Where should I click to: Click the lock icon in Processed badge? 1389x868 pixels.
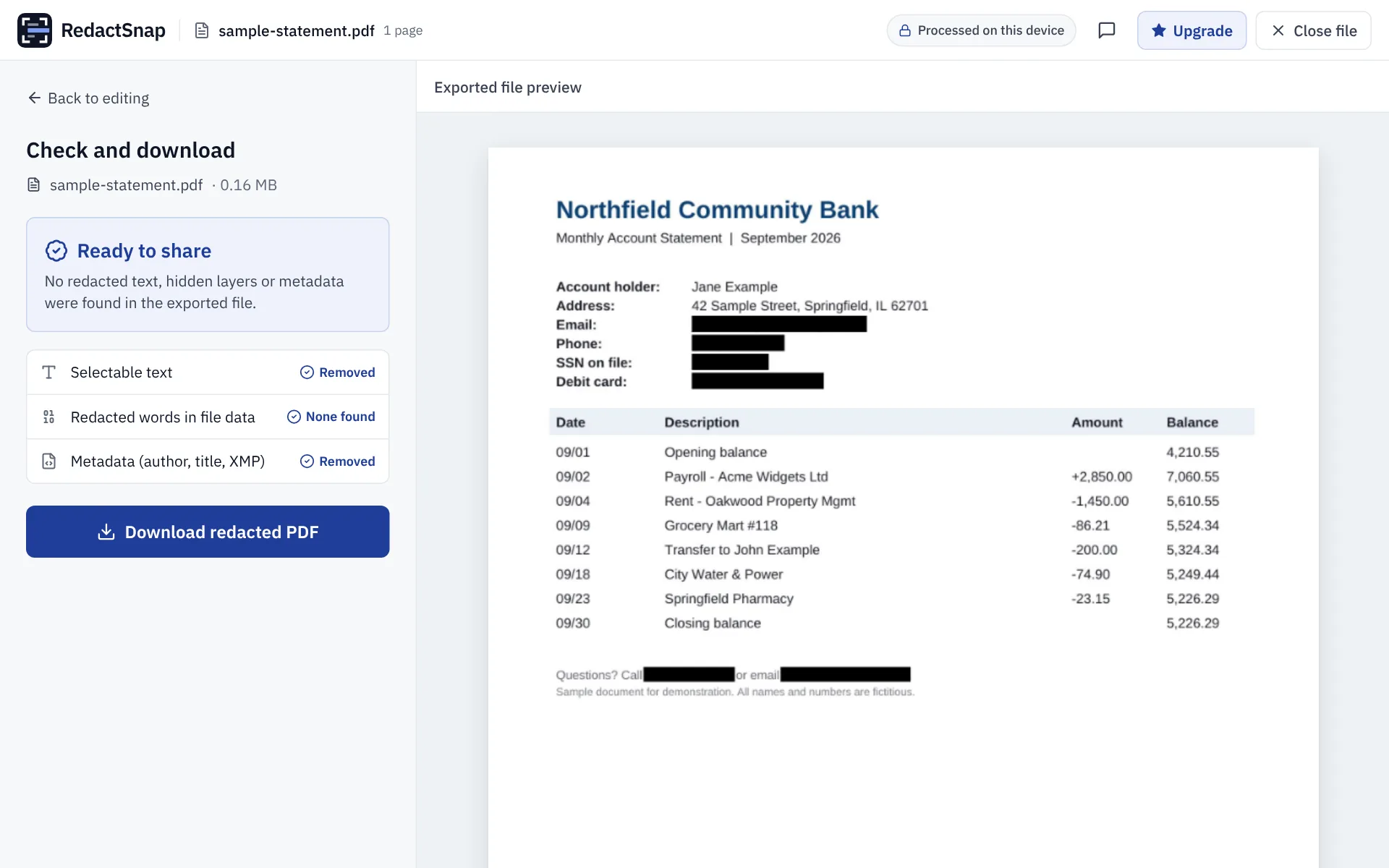pos(904,30)
